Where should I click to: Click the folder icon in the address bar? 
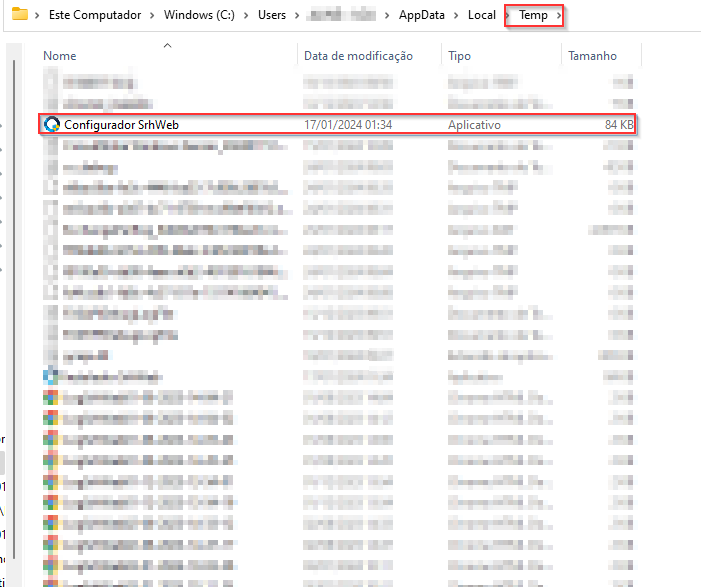coord(19,15)
